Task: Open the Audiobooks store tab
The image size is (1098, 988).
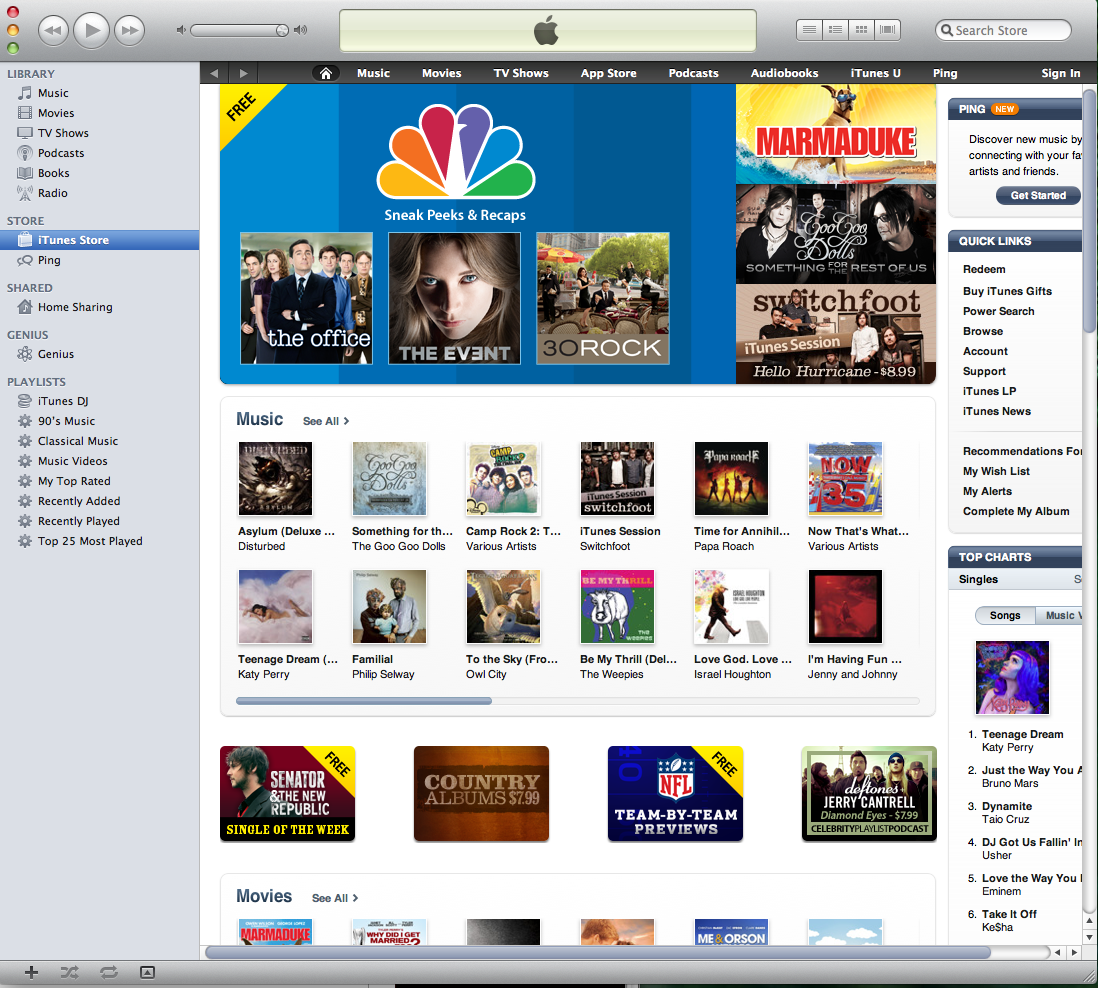Action: click(784, 73)
